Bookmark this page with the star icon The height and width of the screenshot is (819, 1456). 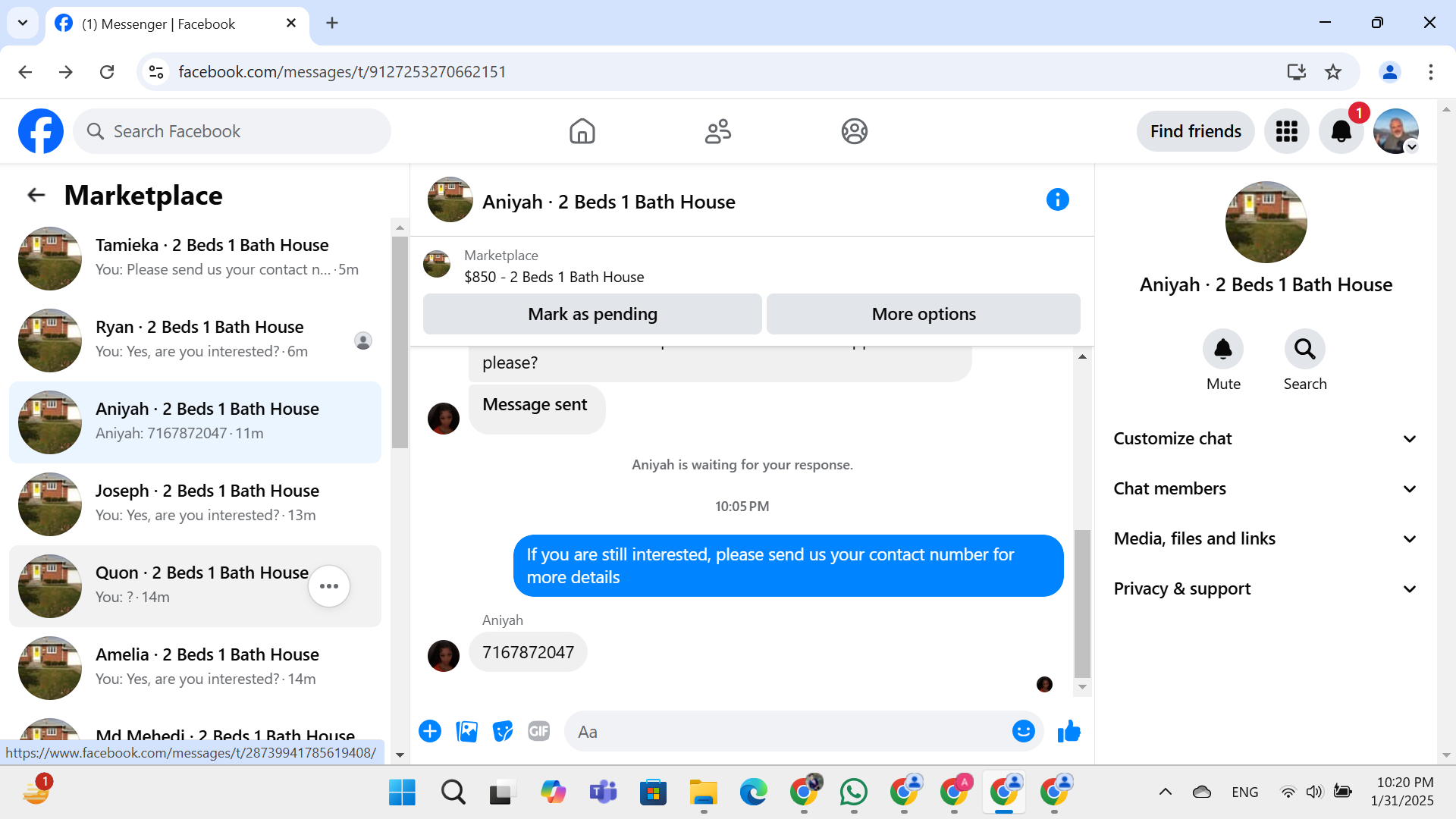click(x=1333, y=72)
